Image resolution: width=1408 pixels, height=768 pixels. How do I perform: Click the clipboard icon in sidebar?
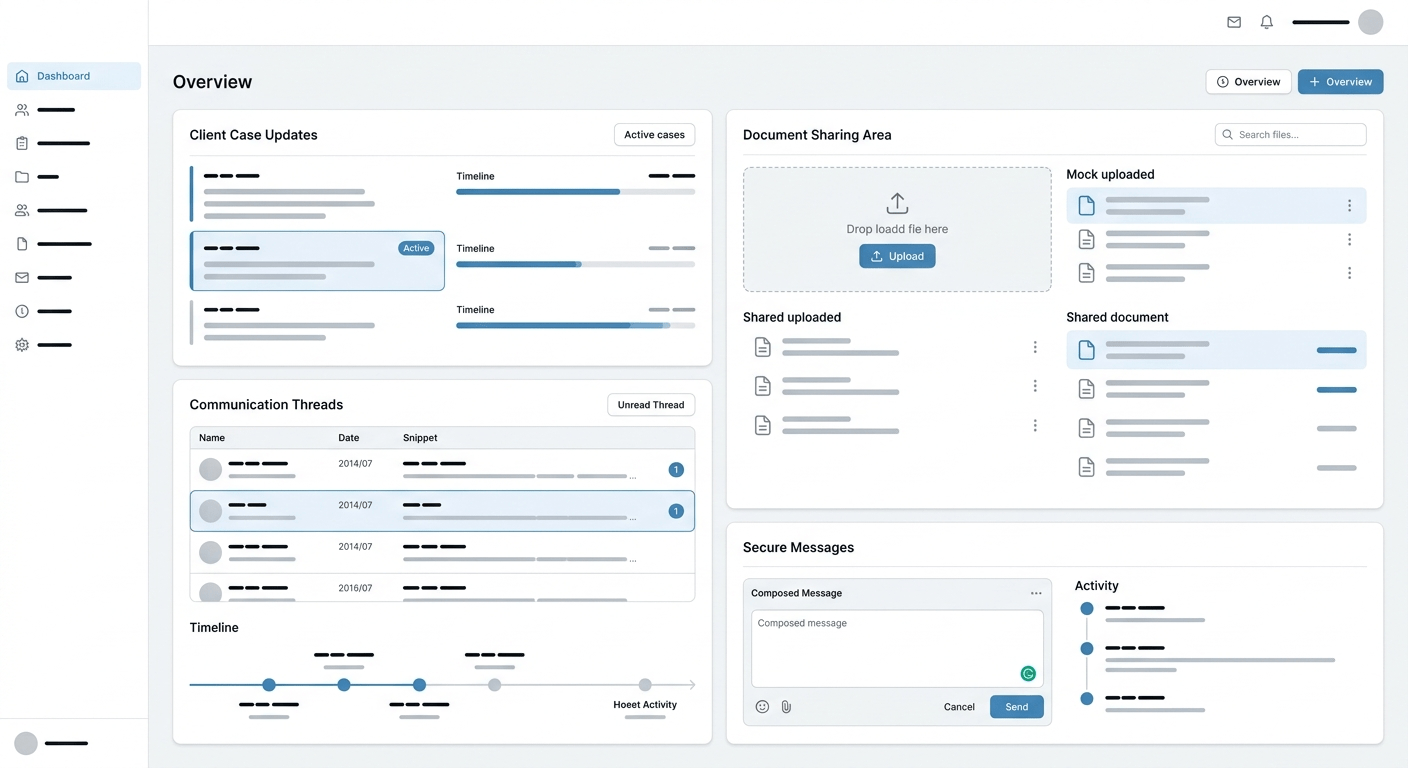click(x=22, y=143)
